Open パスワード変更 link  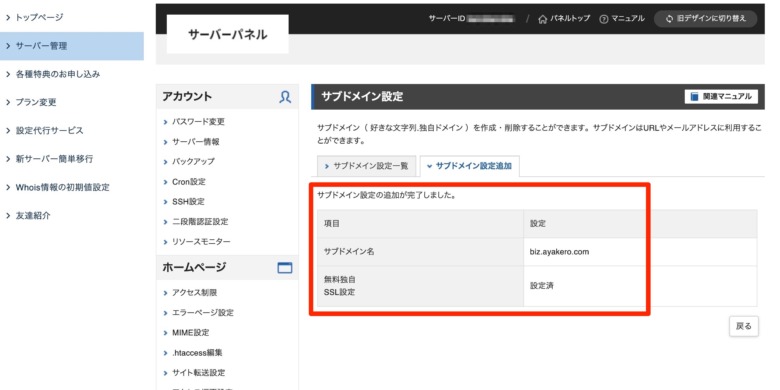[198, 121]
